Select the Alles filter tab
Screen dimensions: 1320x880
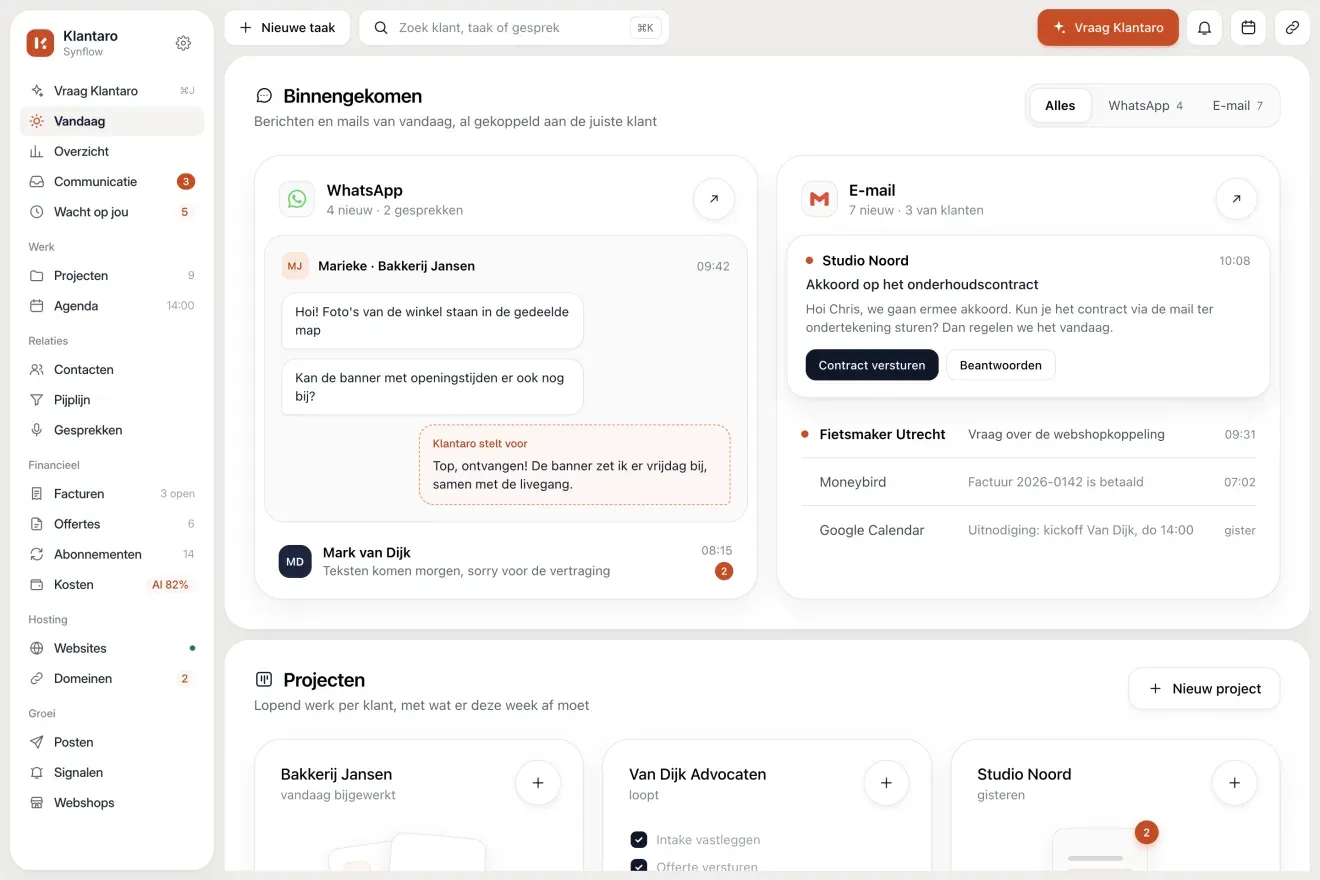1060,105
